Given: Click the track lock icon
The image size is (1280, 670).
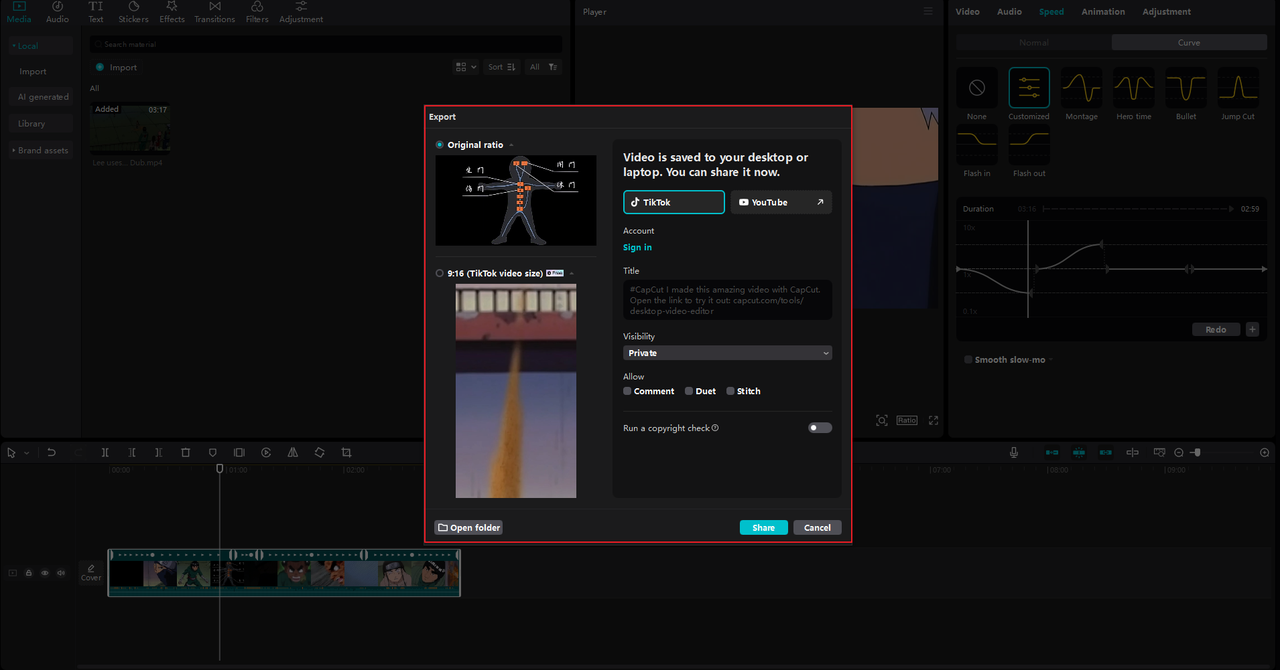Looking at the screenshot, I should point(28,573).
